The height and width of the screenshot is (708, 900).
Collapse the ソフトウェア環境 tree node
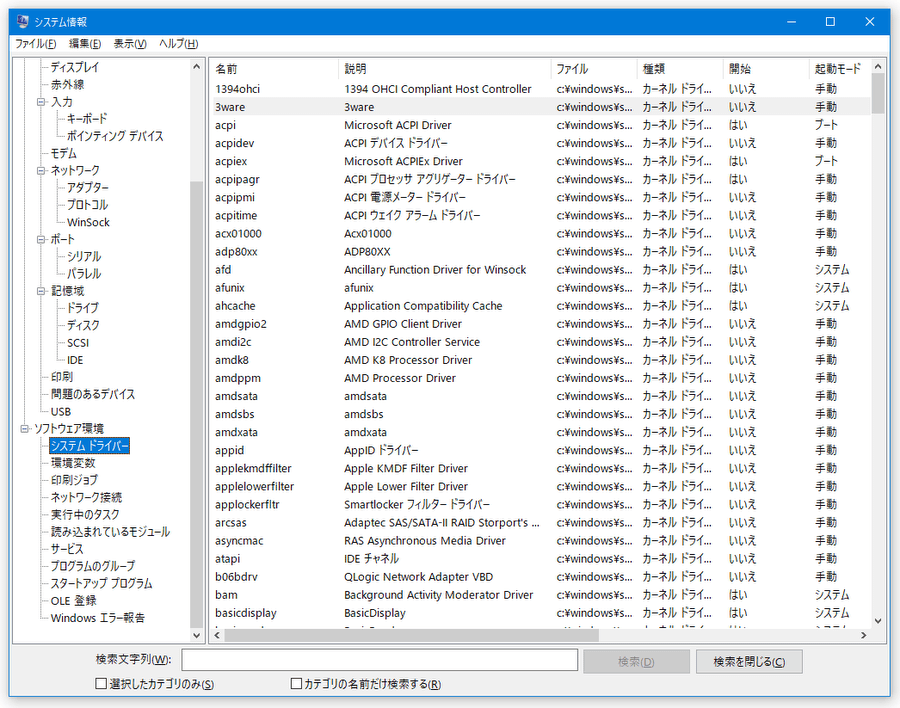click(24, 429)
